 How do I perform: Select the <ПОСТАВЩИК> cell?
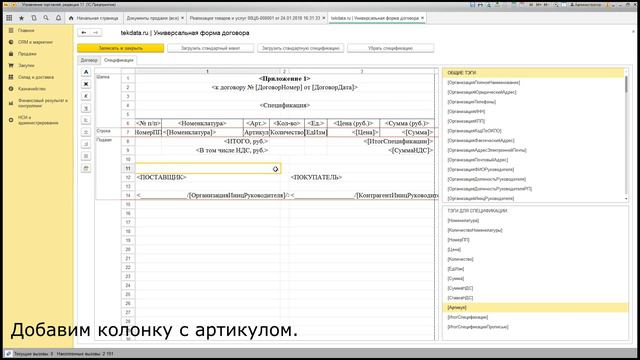(x=161, y=177)
